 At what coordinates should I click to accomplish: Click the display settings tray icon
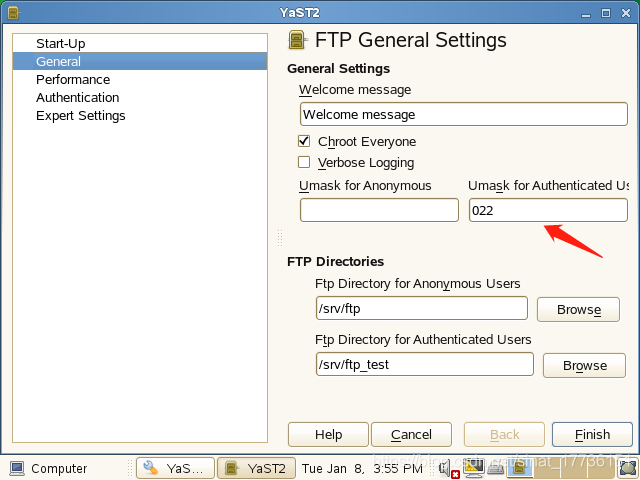click(x=473, y=468)
